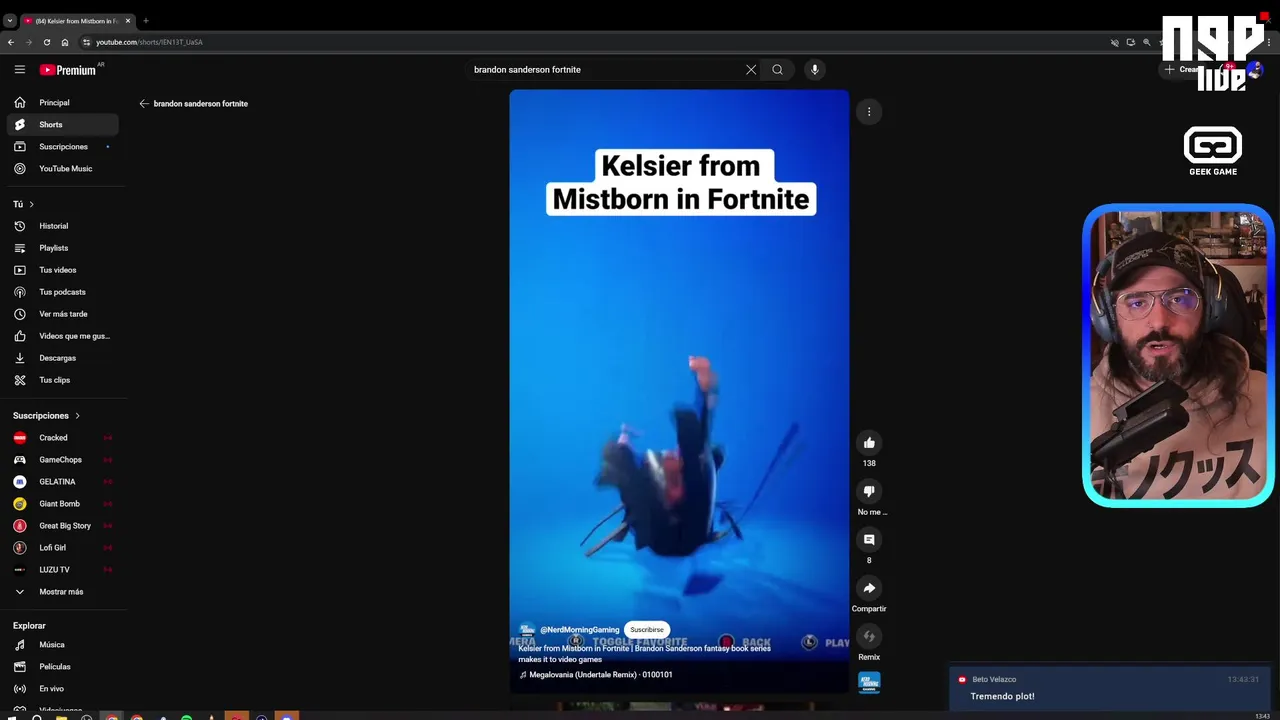Open Historial from the sidebar
This screenshot has width=1280, height=720.
pyautogui.click(x=62, y=226)
